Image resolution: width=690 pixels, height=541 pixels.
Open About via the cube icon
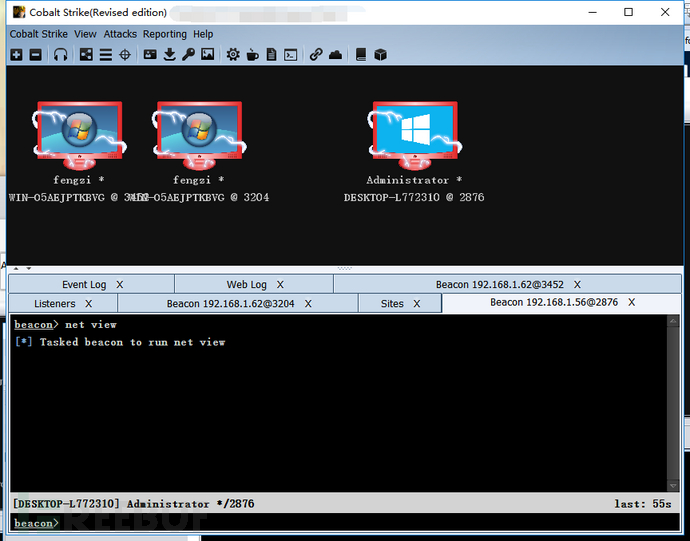pyautogui.click(x=380, y=55)
